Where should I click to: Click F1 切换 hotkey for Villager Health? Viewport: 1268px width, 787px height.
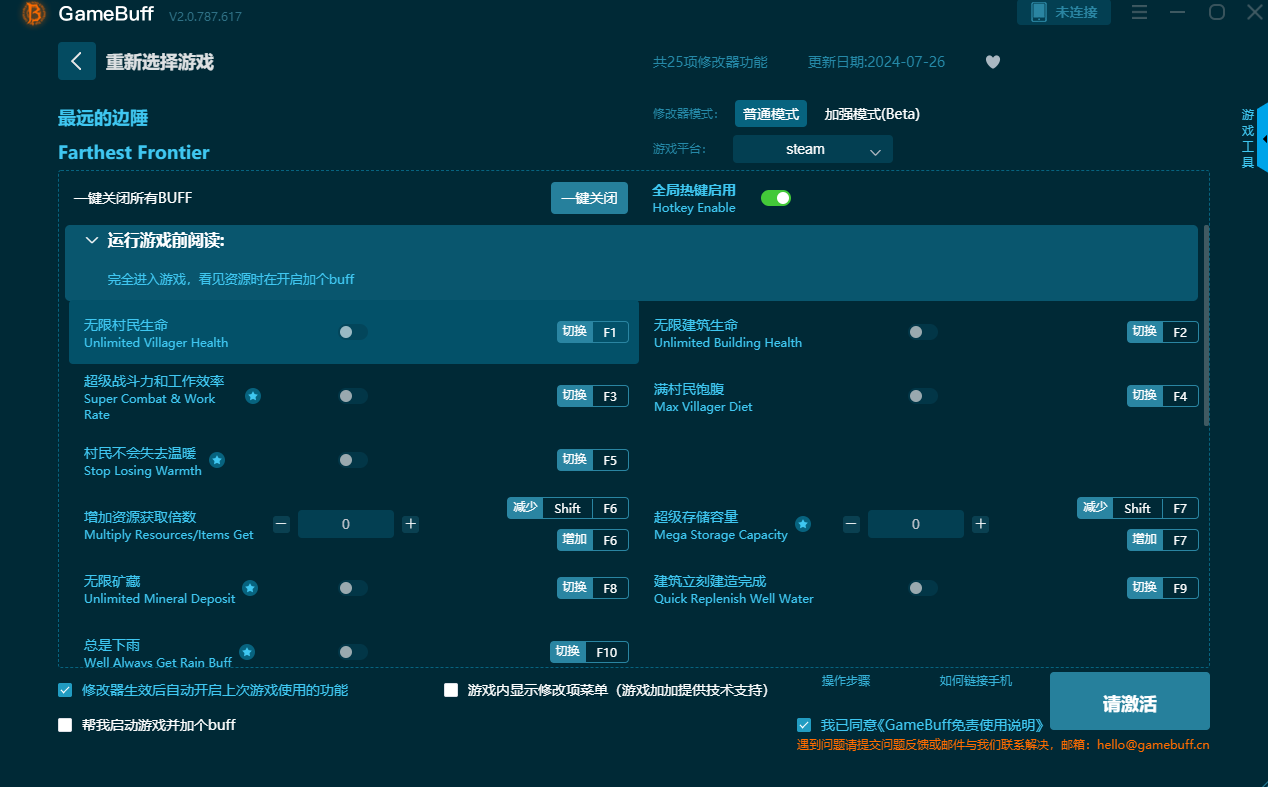[593, 332]
